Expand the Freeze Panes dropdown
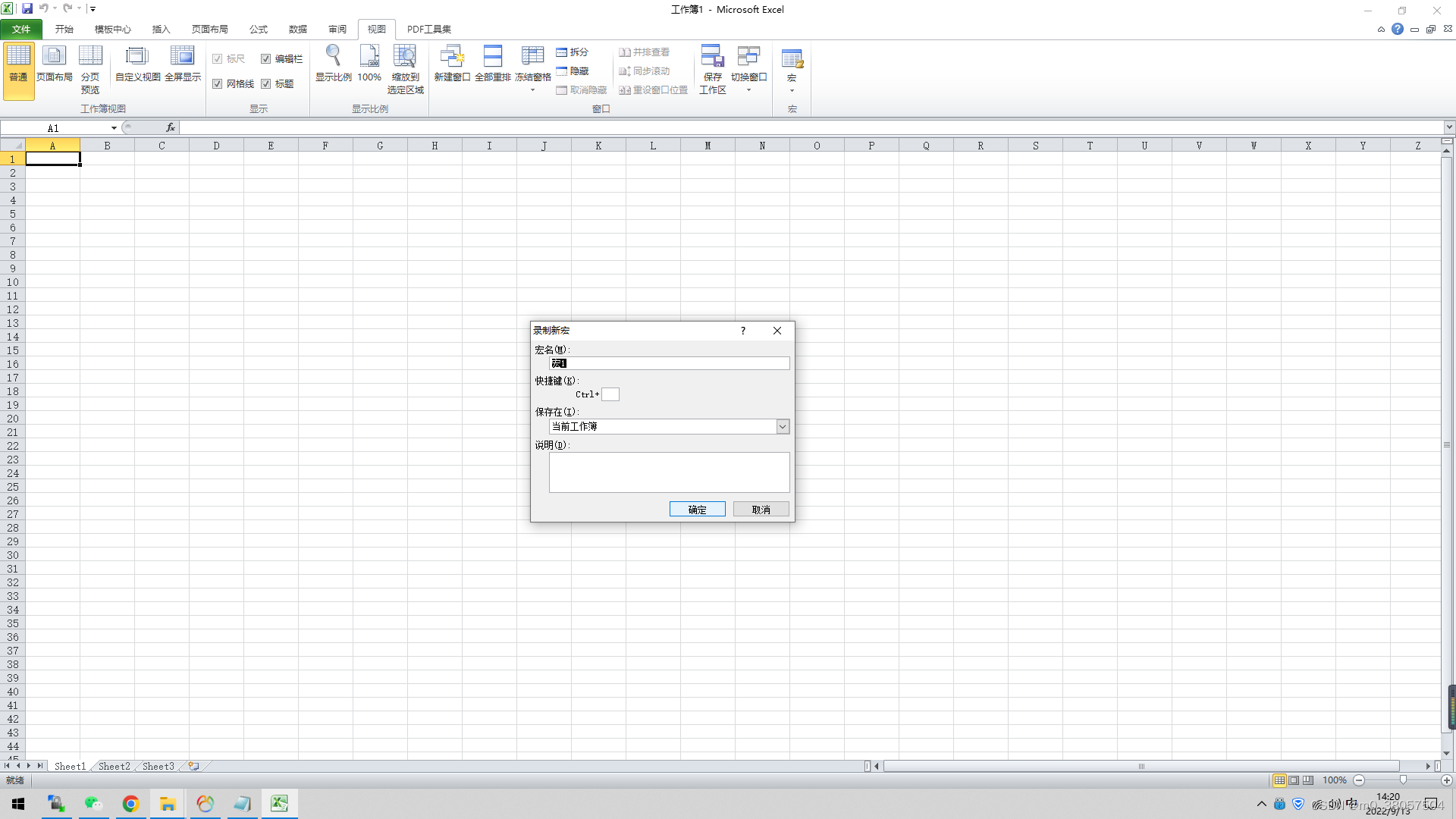1456x819 pixels. click(x=532, y=90)
